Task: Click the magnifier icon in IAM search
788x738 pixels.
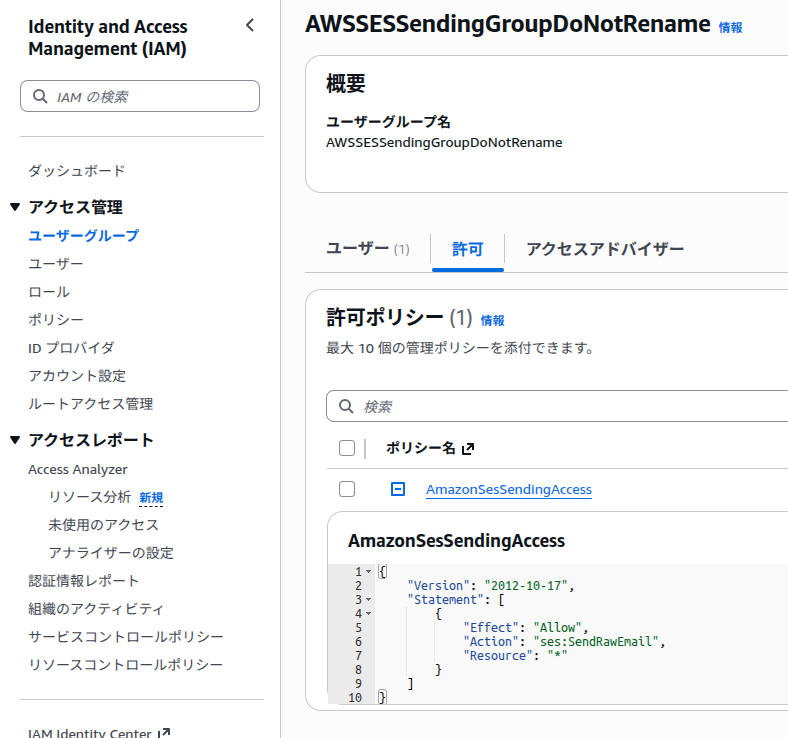Action: 40,97
